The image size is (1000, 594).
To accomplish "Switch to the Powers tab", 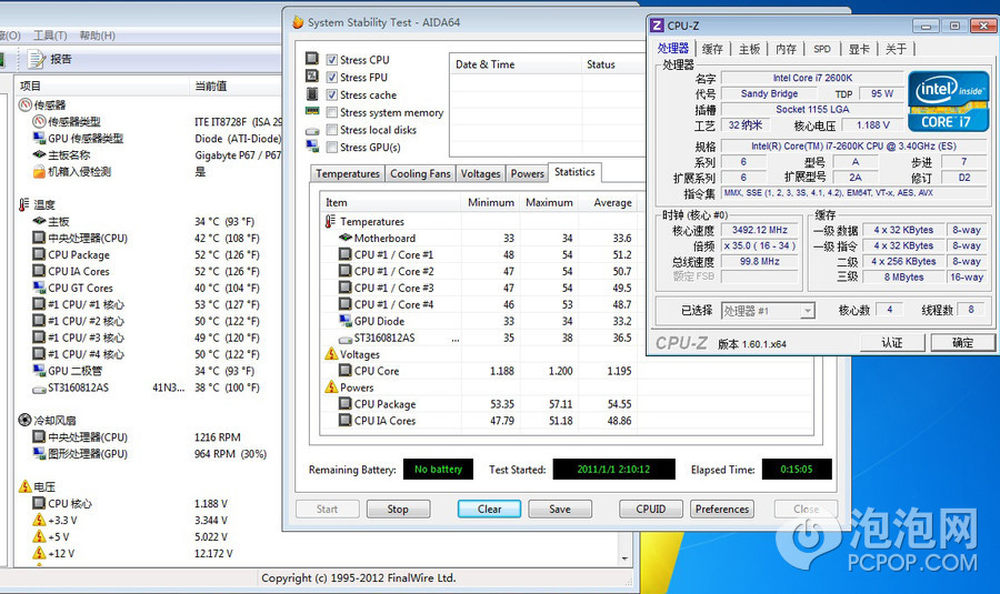I will click(527, 174).
